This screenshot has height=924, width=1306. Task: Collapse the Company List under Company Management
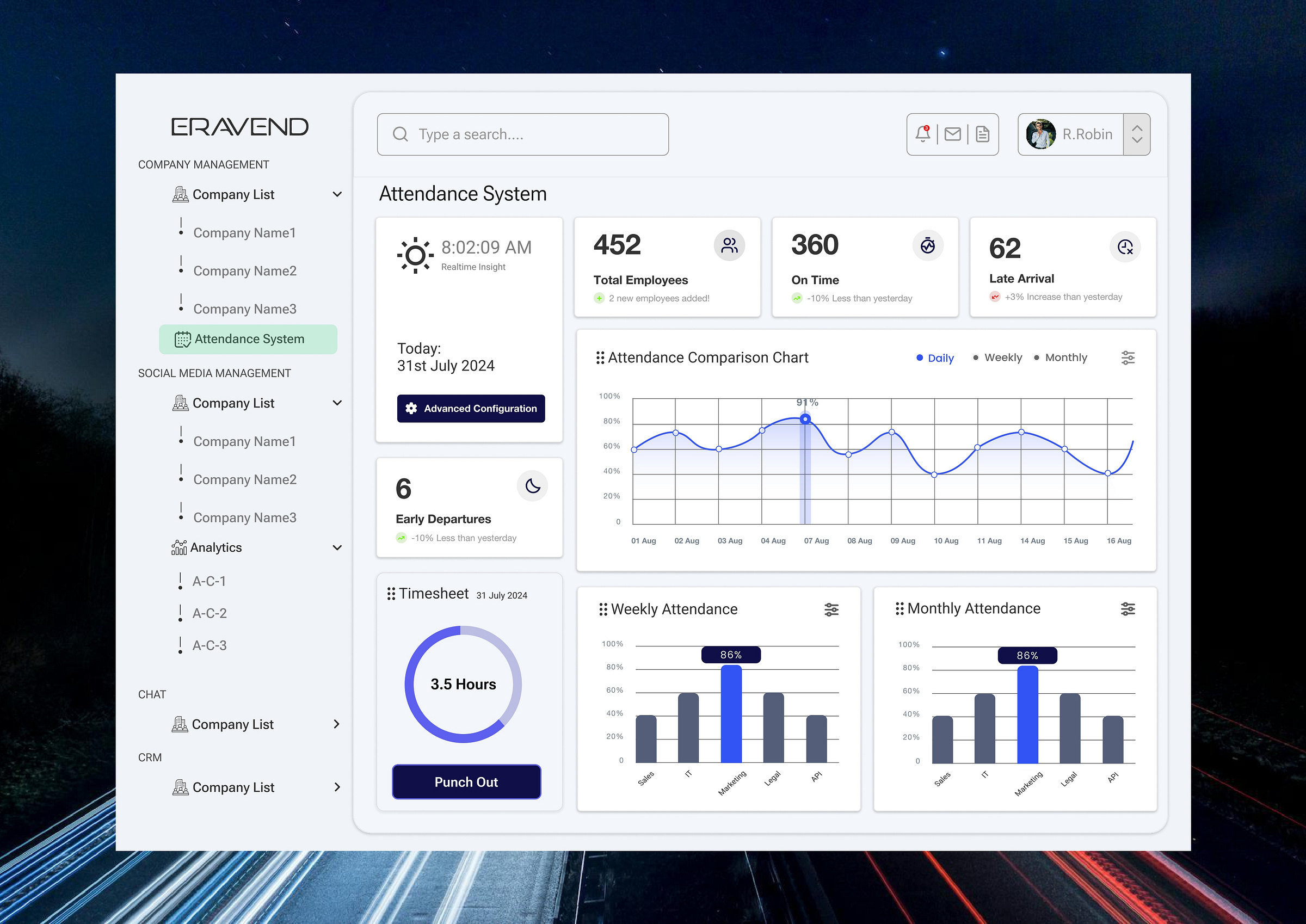(338, 194)
